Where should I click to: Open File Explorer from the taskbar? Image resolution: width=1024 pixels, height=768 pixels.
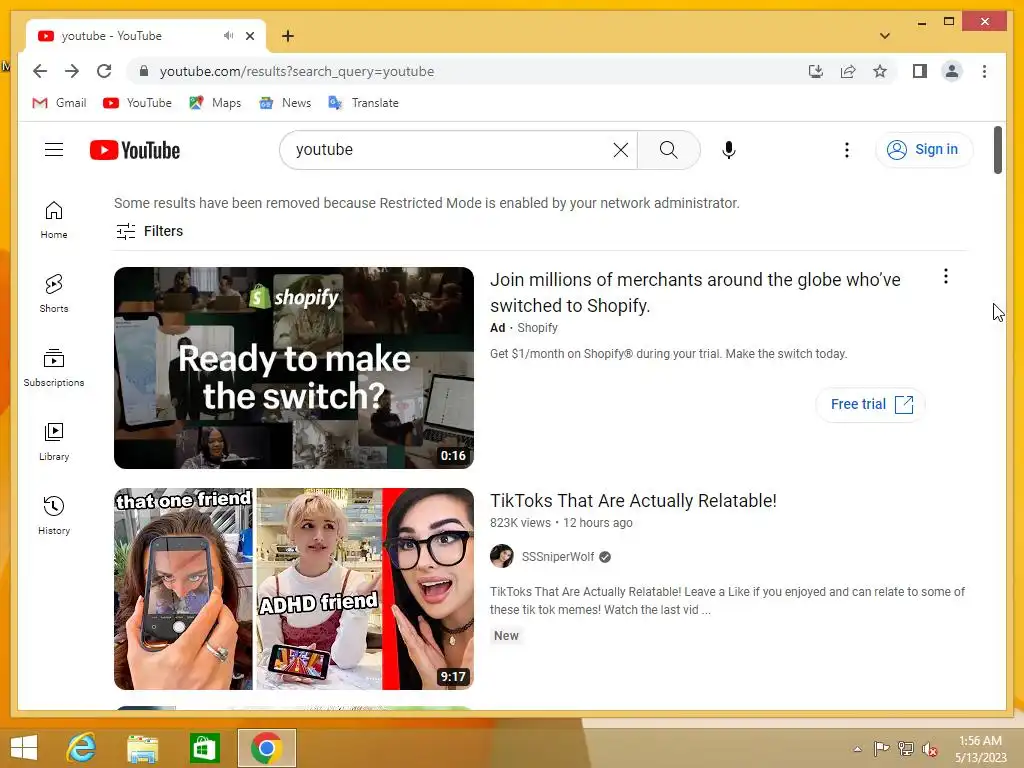coord(143,748)
